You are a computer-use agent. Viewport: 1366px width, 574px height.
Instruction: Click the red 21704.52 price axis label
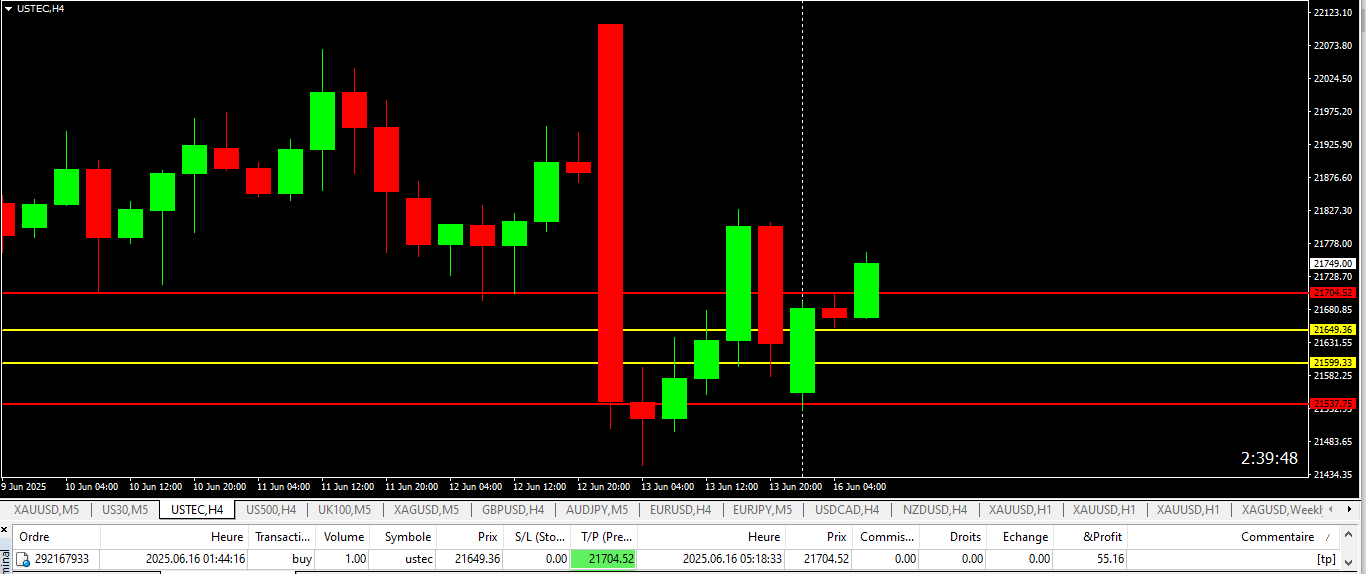click(x=1333, y=292)
